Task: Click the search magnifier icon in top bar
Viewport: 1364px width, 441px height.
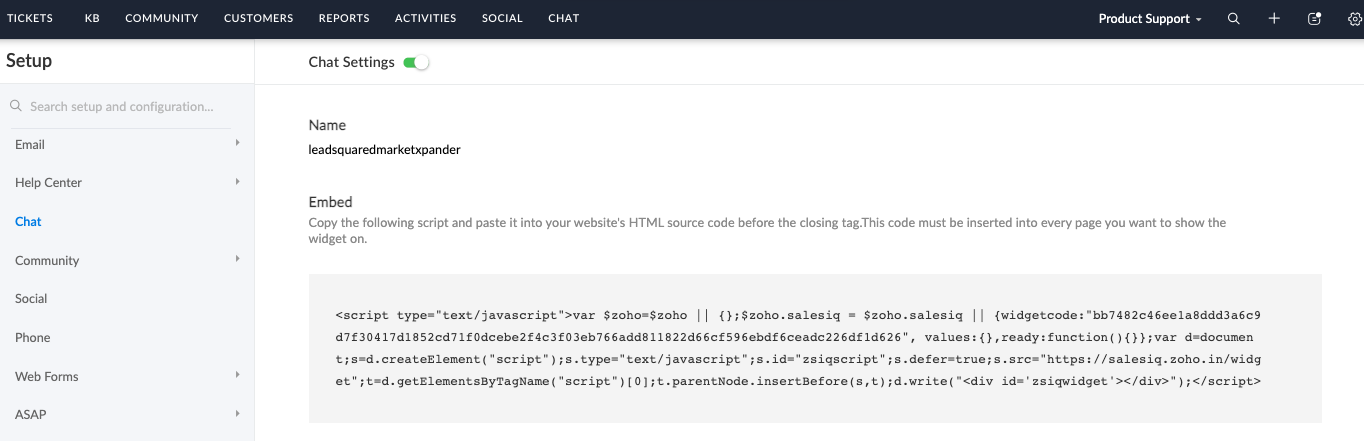Action: coord(1234,19)
